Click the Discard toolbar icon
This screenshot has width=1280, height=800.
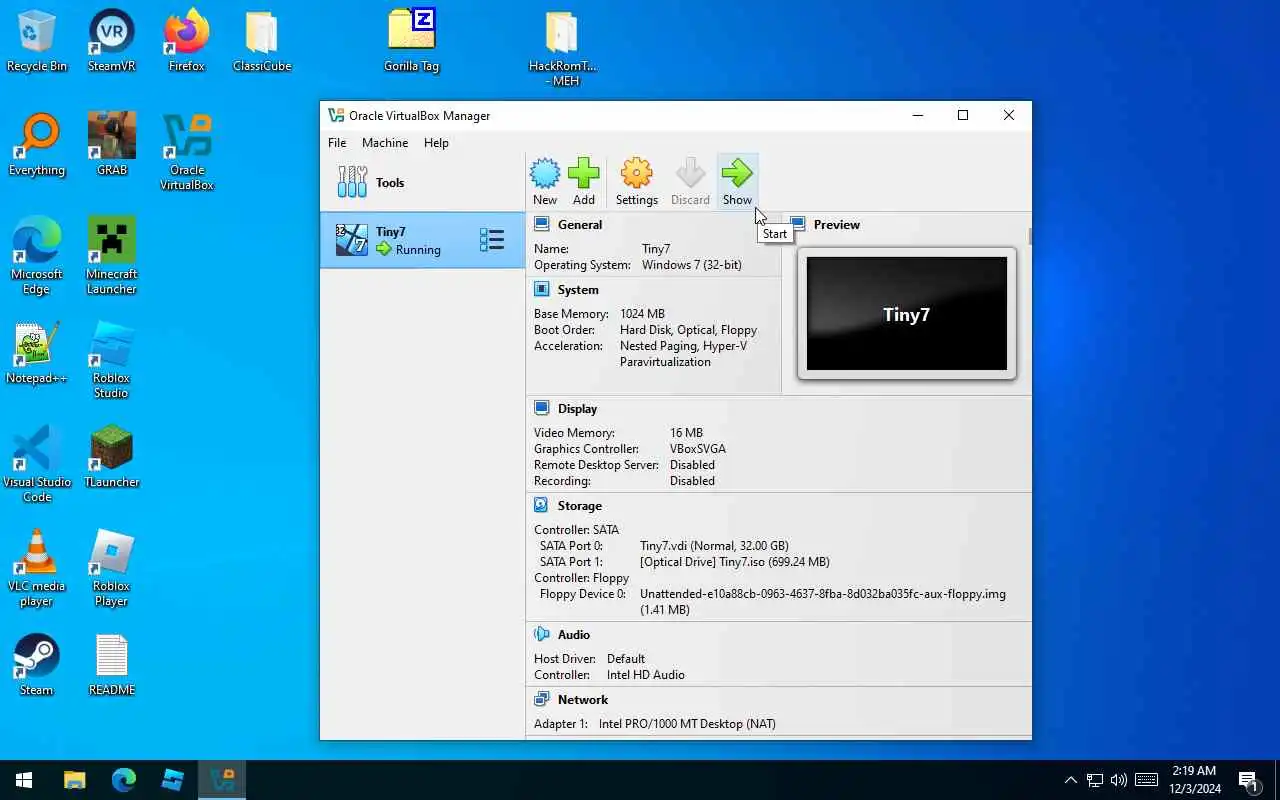[690, 182]
